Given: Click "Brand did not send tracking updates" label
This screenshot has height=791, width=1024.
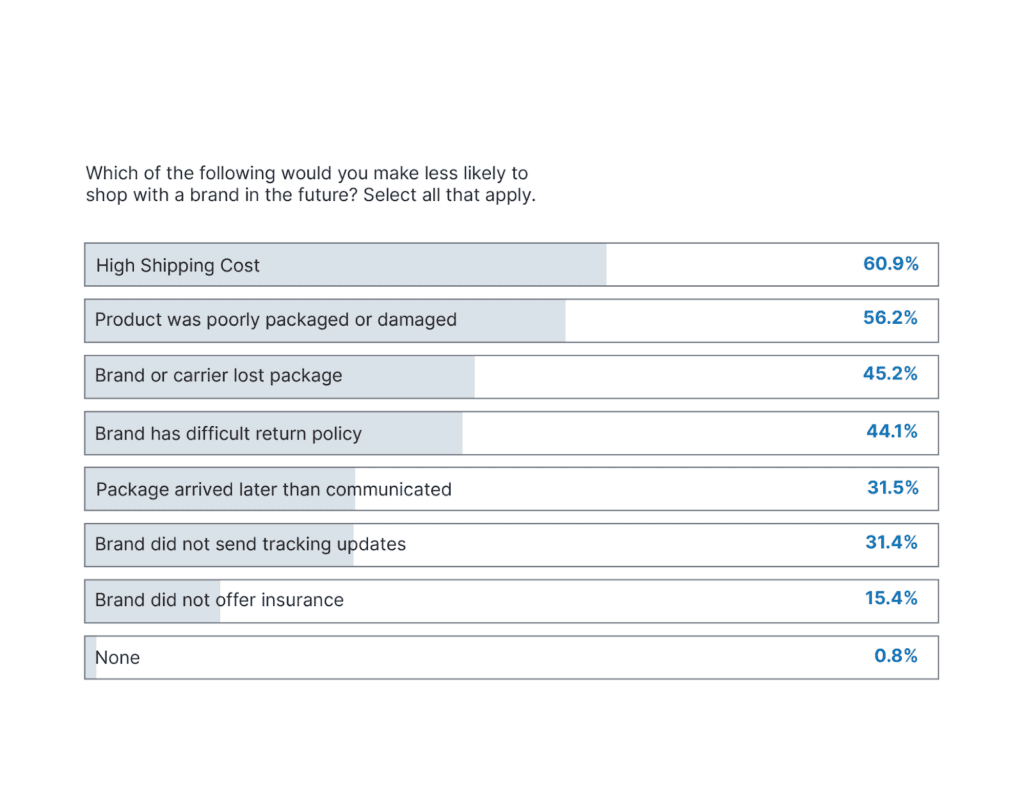Looking at the screenshot, I should coord(250,545).
